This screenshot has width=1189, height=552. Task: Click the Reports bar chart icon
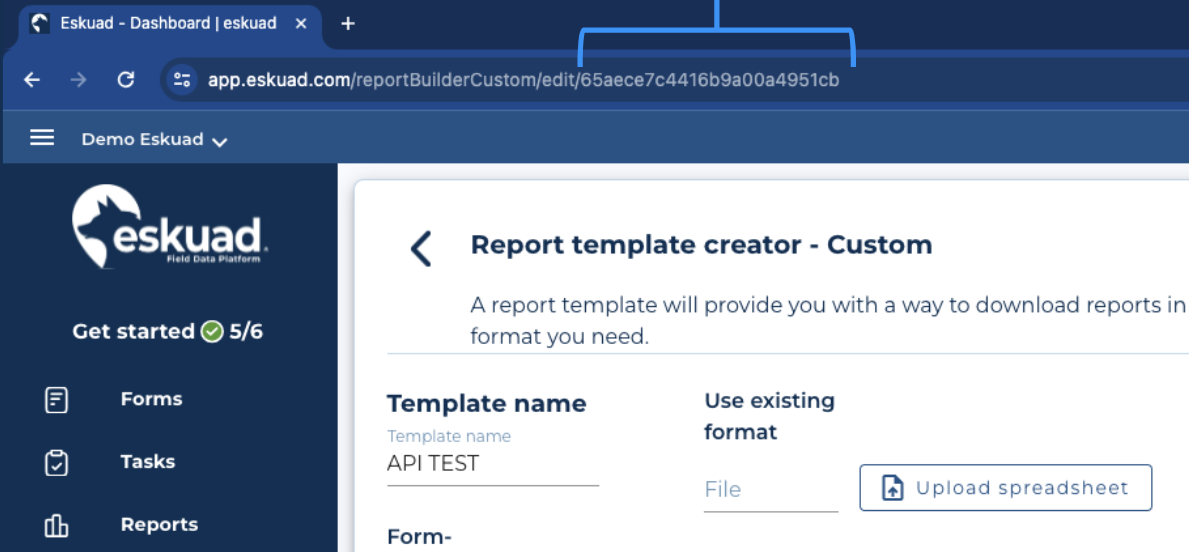coord(57,525)
